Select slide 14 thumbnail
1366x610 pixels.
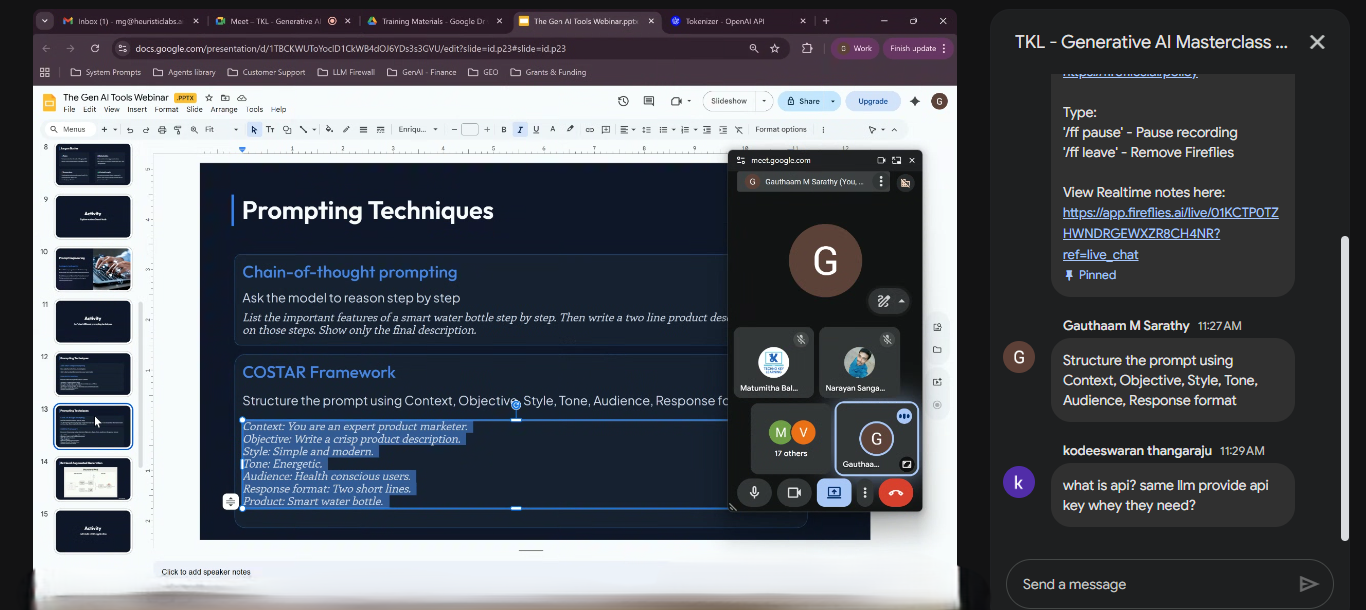point(93,480)
